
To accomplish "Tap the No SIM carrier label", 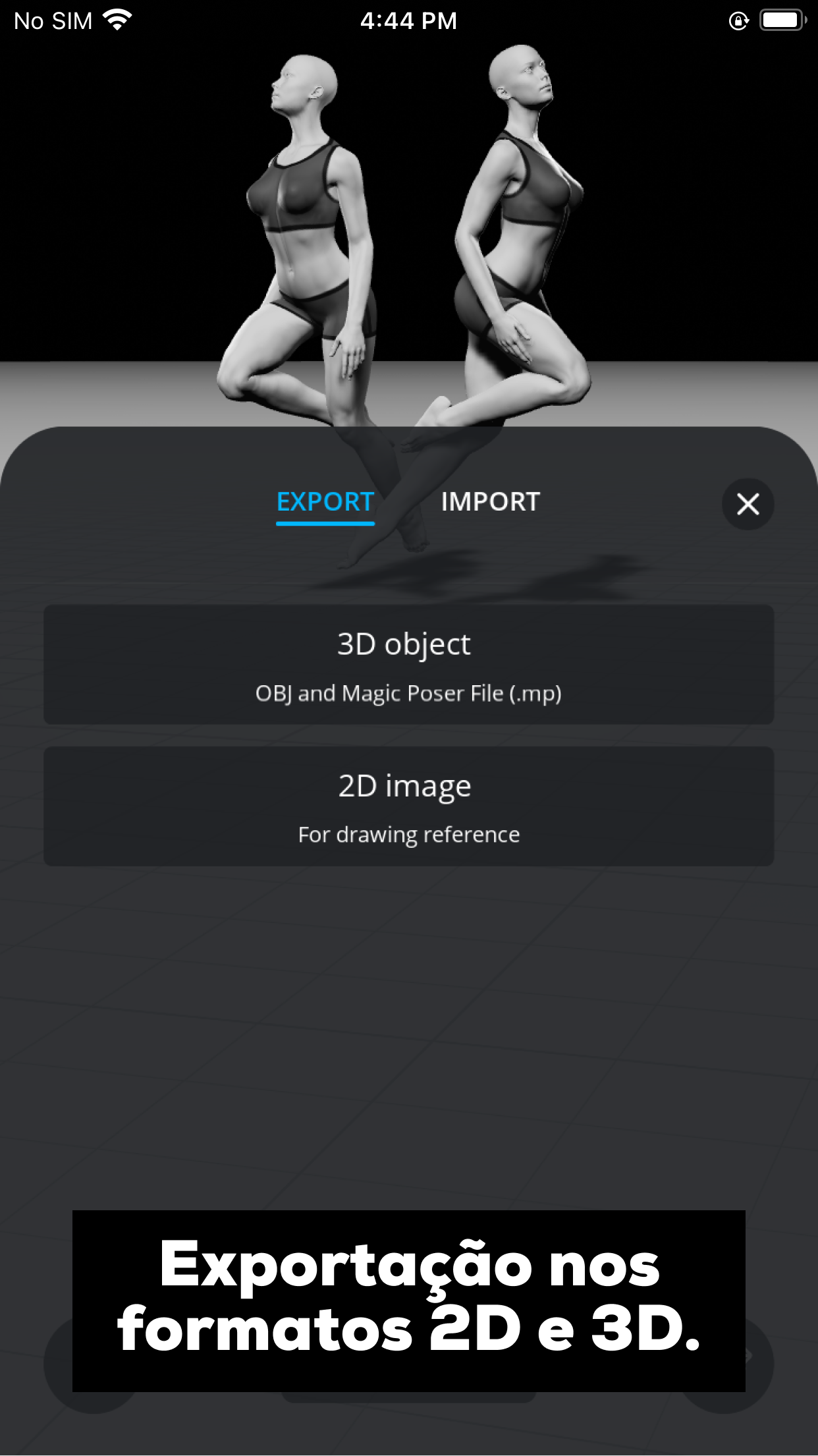I will pos(53,21).
